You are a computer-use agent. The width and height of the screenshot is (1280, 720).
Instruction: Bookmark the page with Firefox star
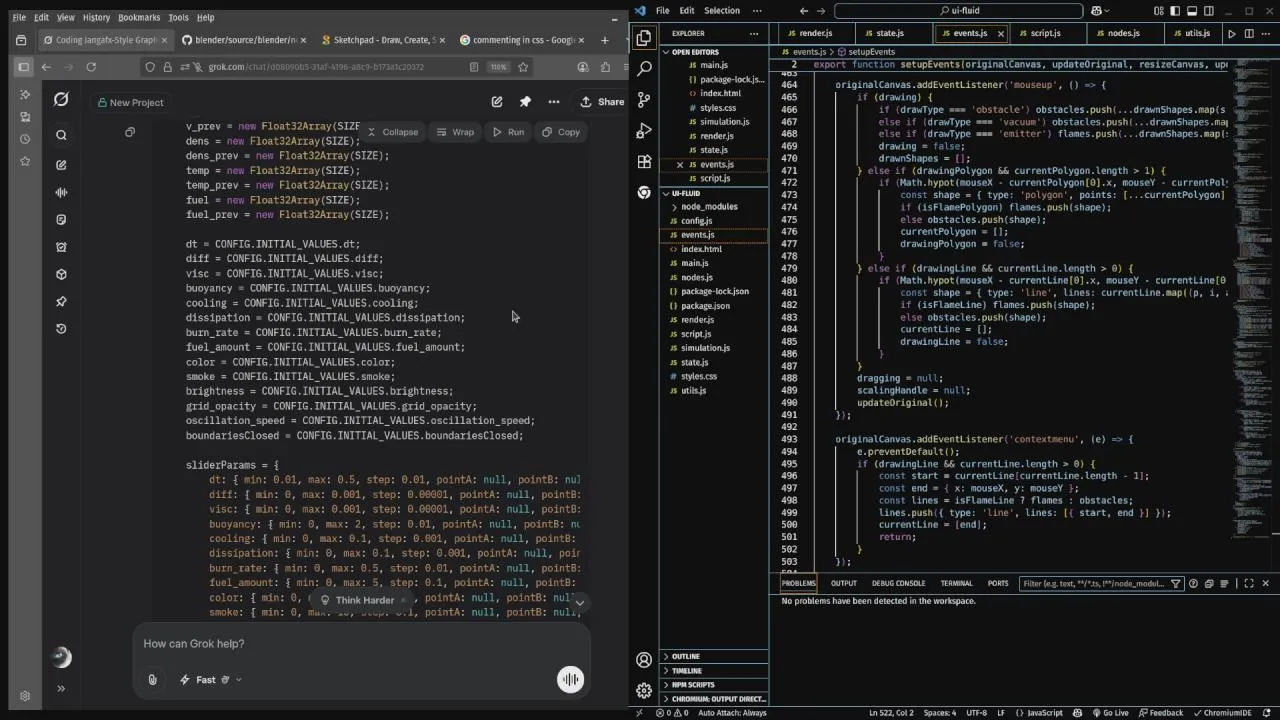click(x=523, y=67)
